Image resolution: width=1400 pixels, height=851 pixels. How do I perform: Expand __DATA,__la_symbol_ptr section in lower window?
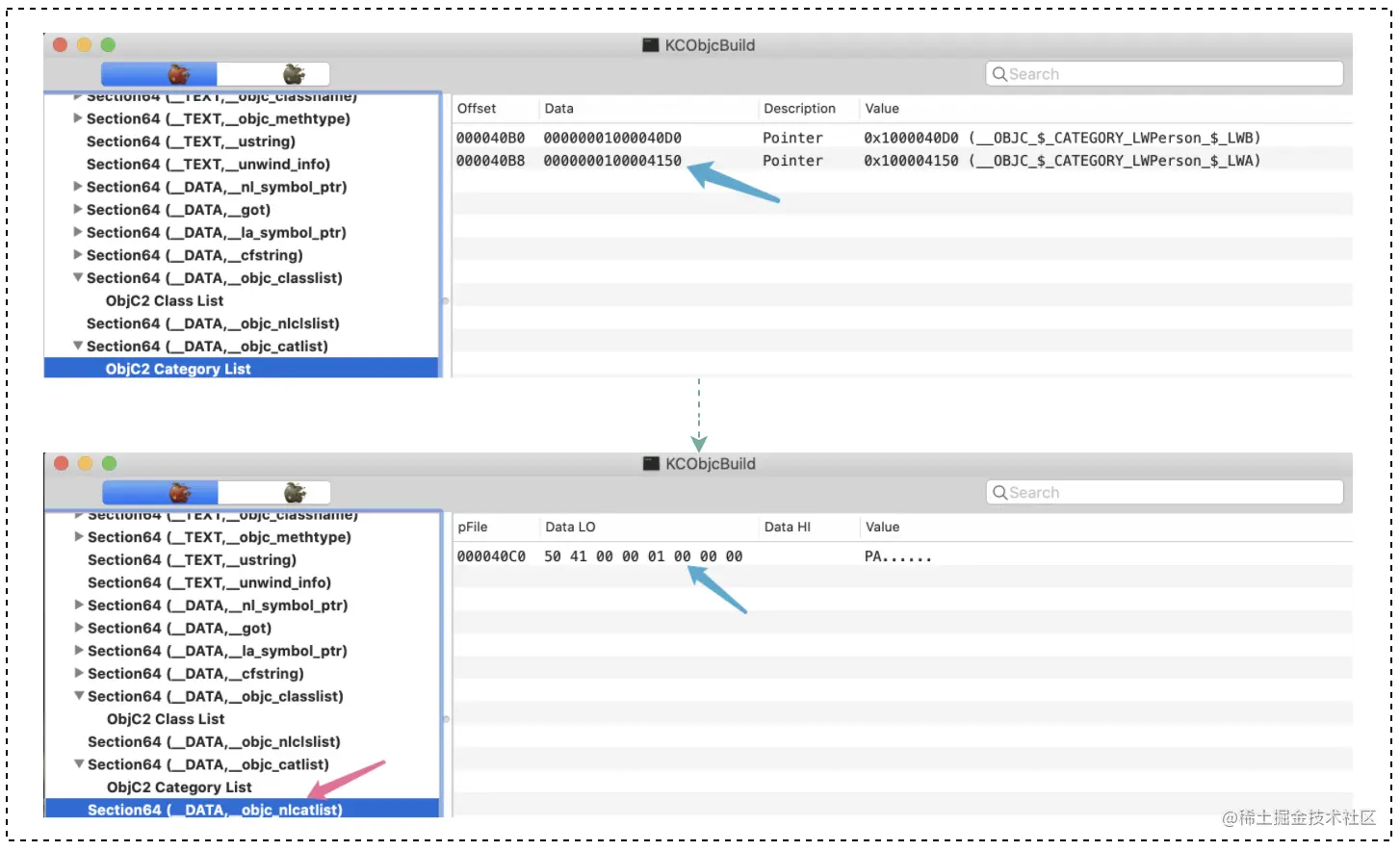[79, 651]
